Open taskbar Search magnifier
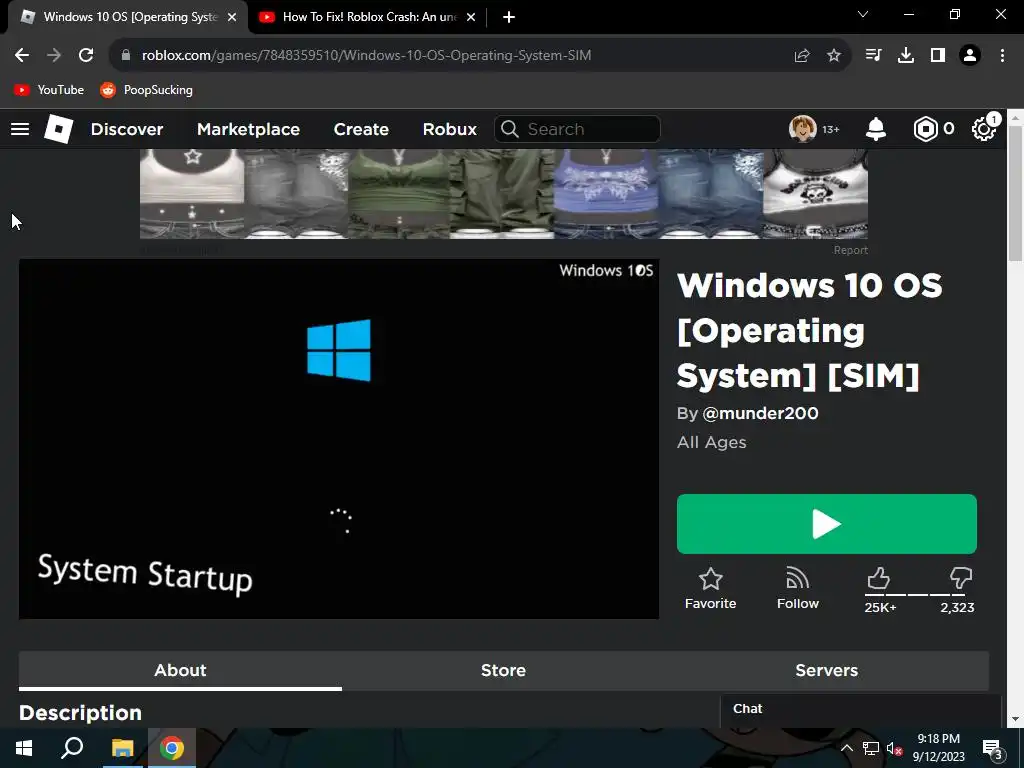Screen dimensions: 1024x768 coord(72,748)
